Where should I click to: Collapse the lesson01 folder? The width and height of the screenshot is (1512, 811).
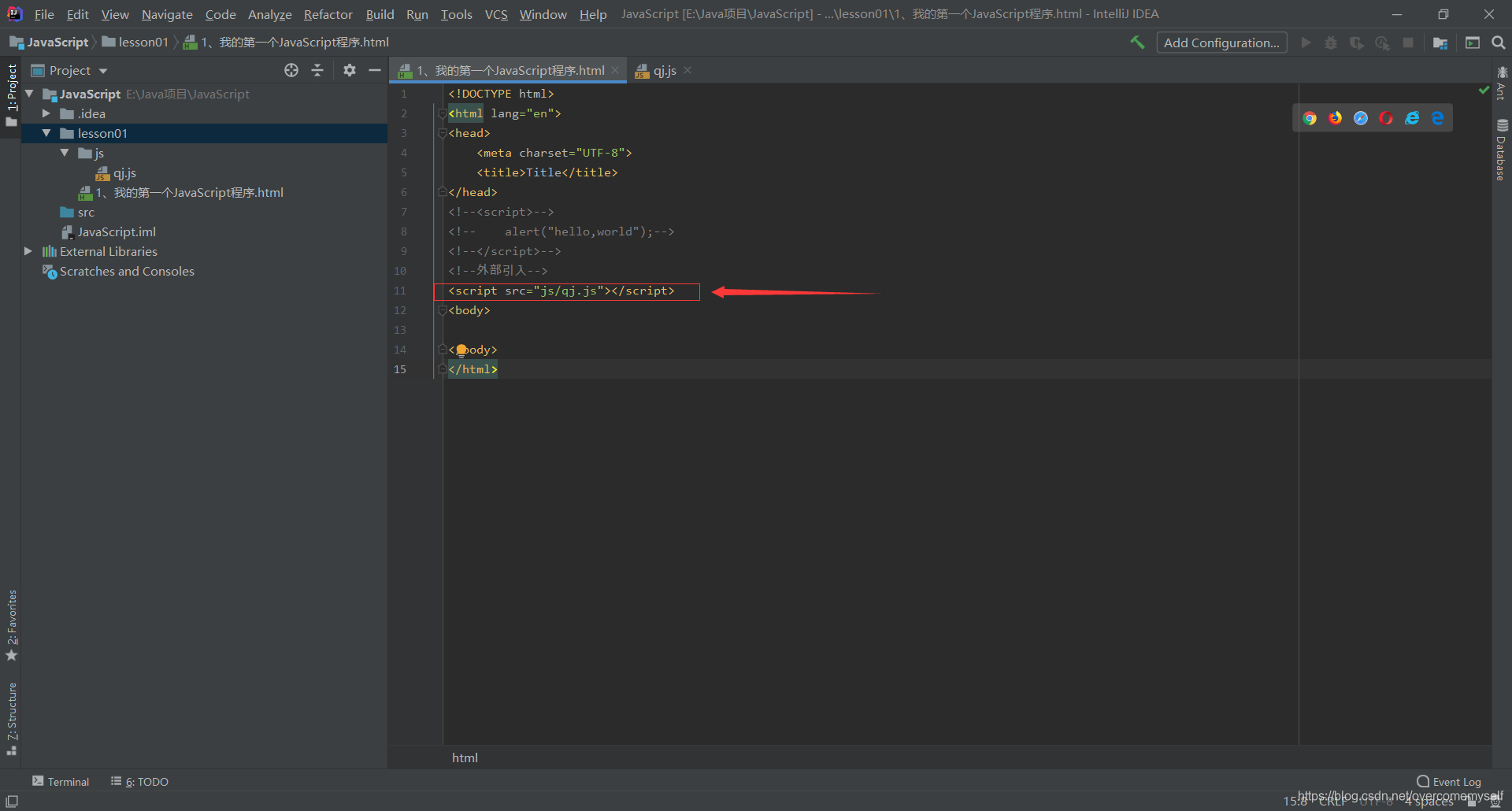46,133
